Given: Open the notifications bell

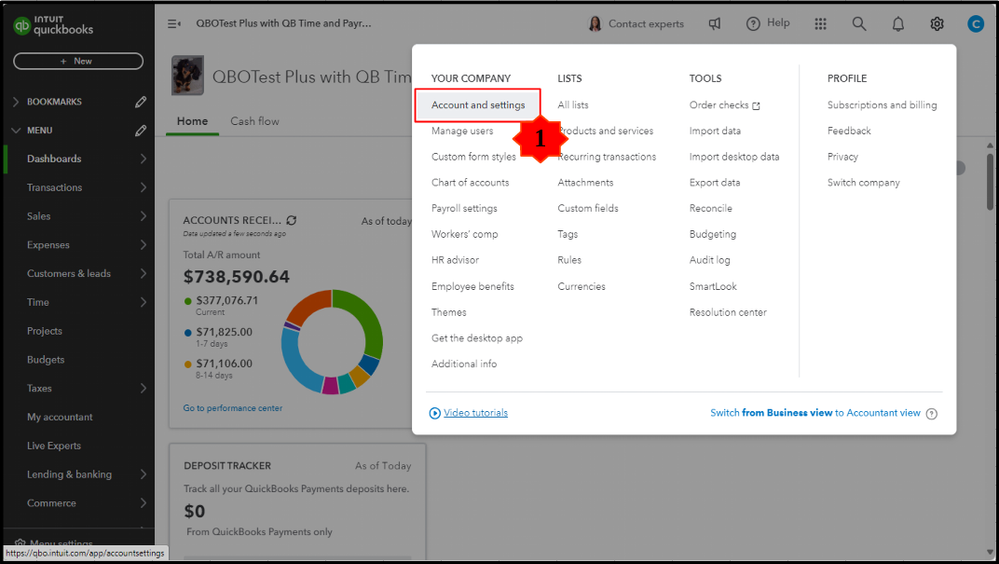Looking at the screenshot, I should (898, 24).
